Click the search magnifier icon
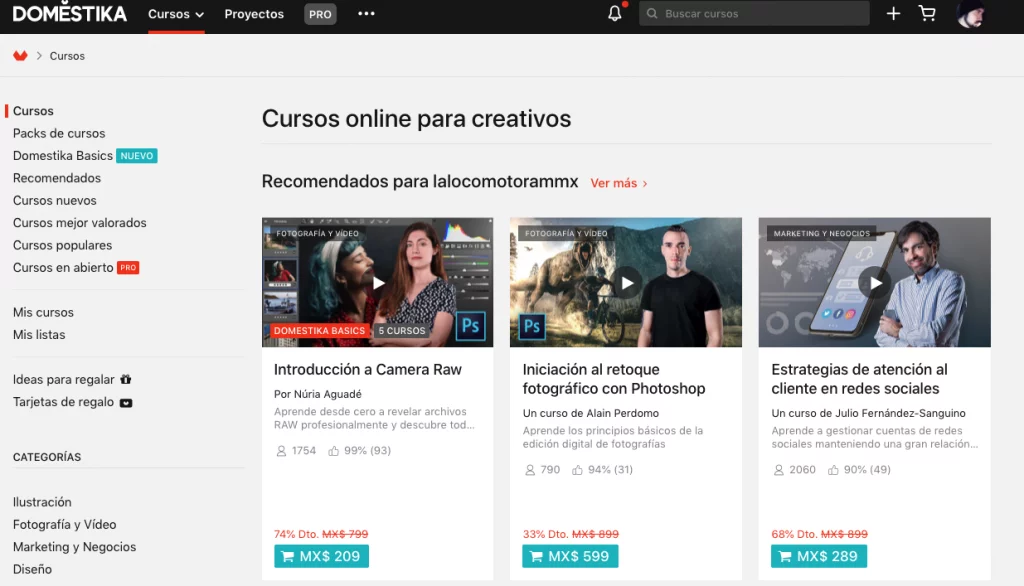The image size is (1024, 586). (652, 13)
